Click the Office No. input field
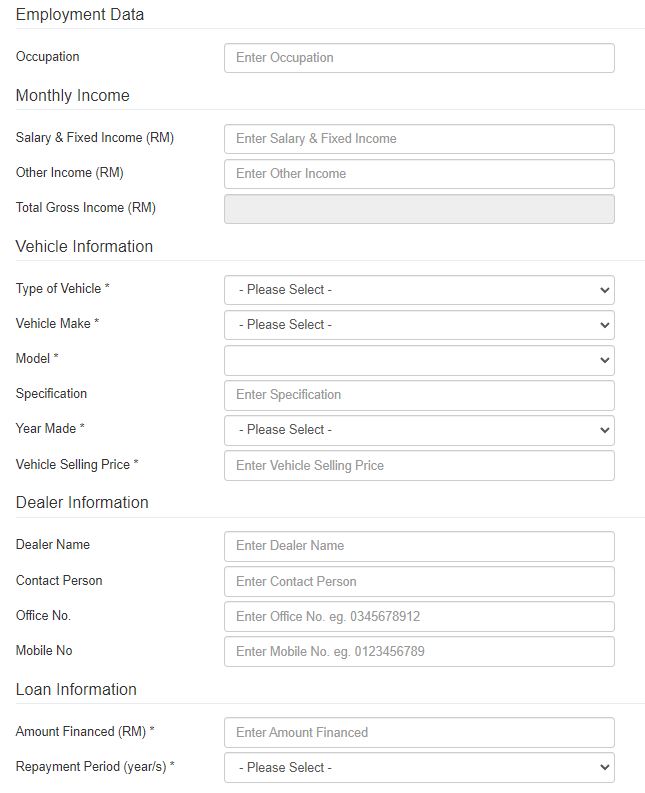The height and width of the screenshot is (793, 645). [419, 617]
